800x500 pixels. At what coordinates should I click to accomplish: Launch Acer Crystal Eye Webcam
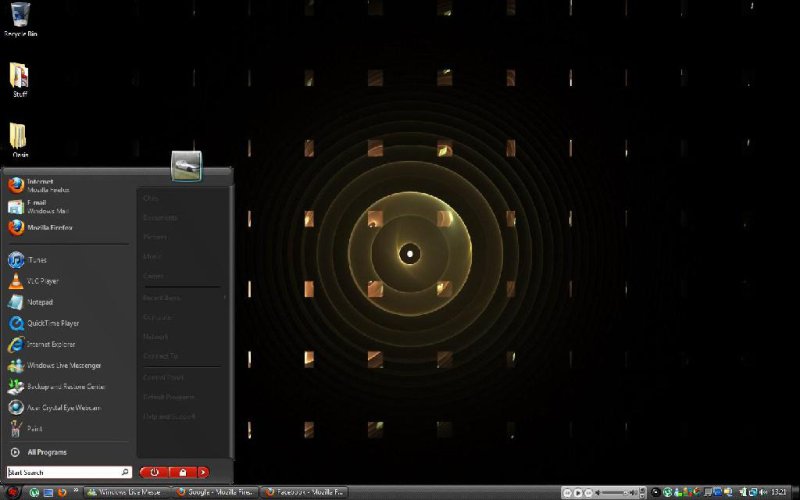click(63, 407)
